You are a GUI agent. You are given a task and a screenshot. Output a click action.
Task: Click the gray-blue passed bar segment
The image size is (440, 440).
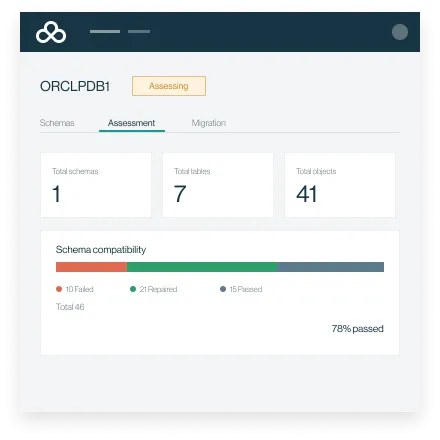331,267
